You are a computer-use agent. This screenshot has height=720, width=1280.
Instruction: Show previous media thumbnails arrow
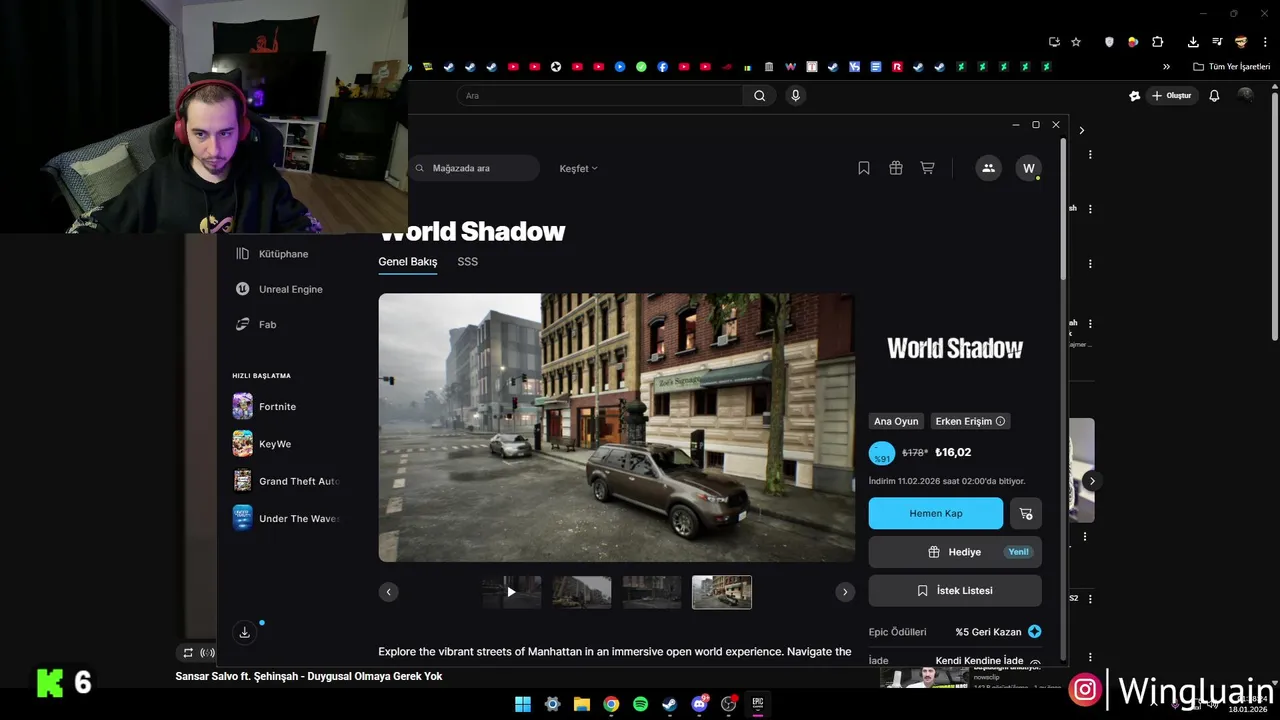pos(388,592)
